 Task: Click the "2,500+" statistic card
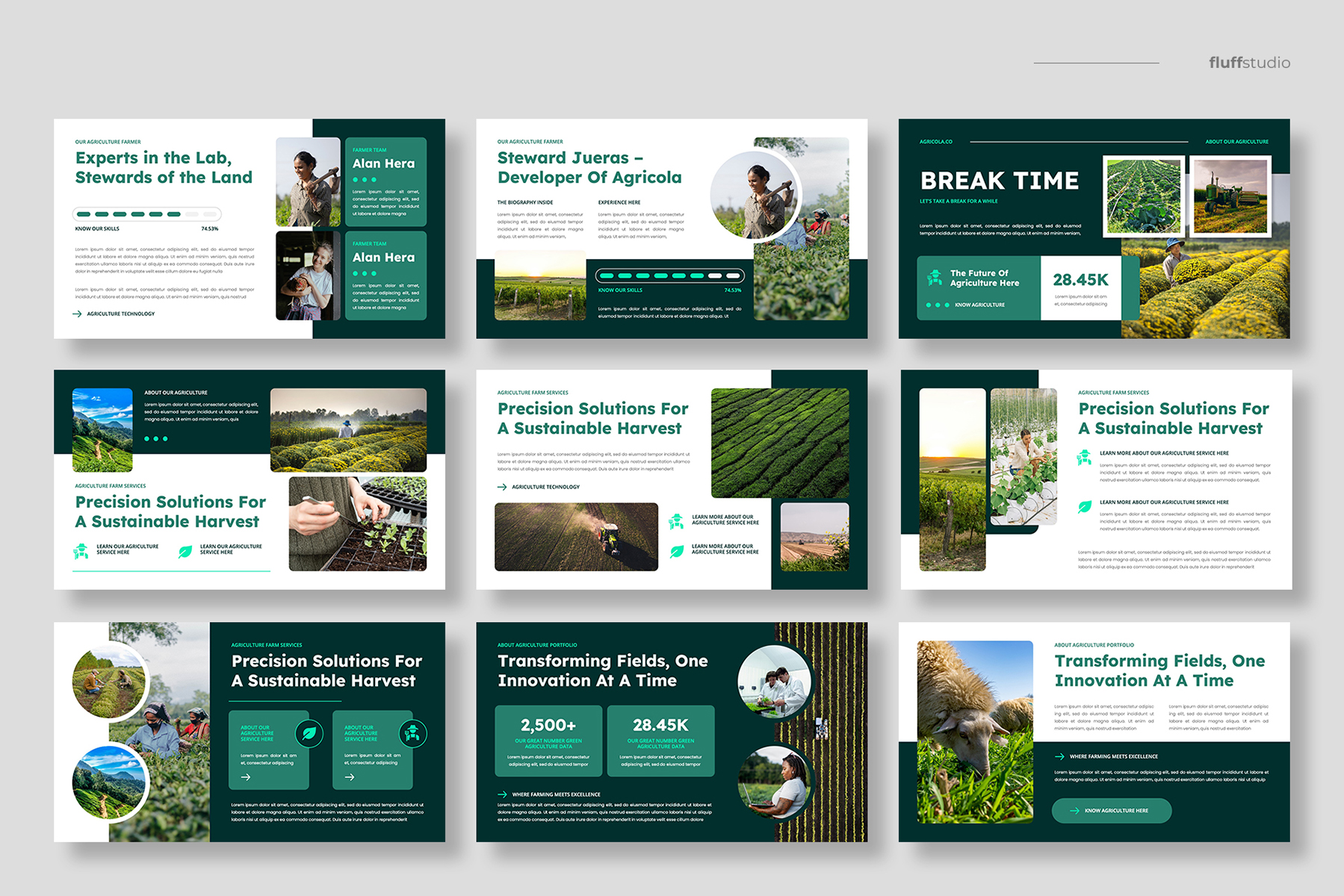(548, 741)
